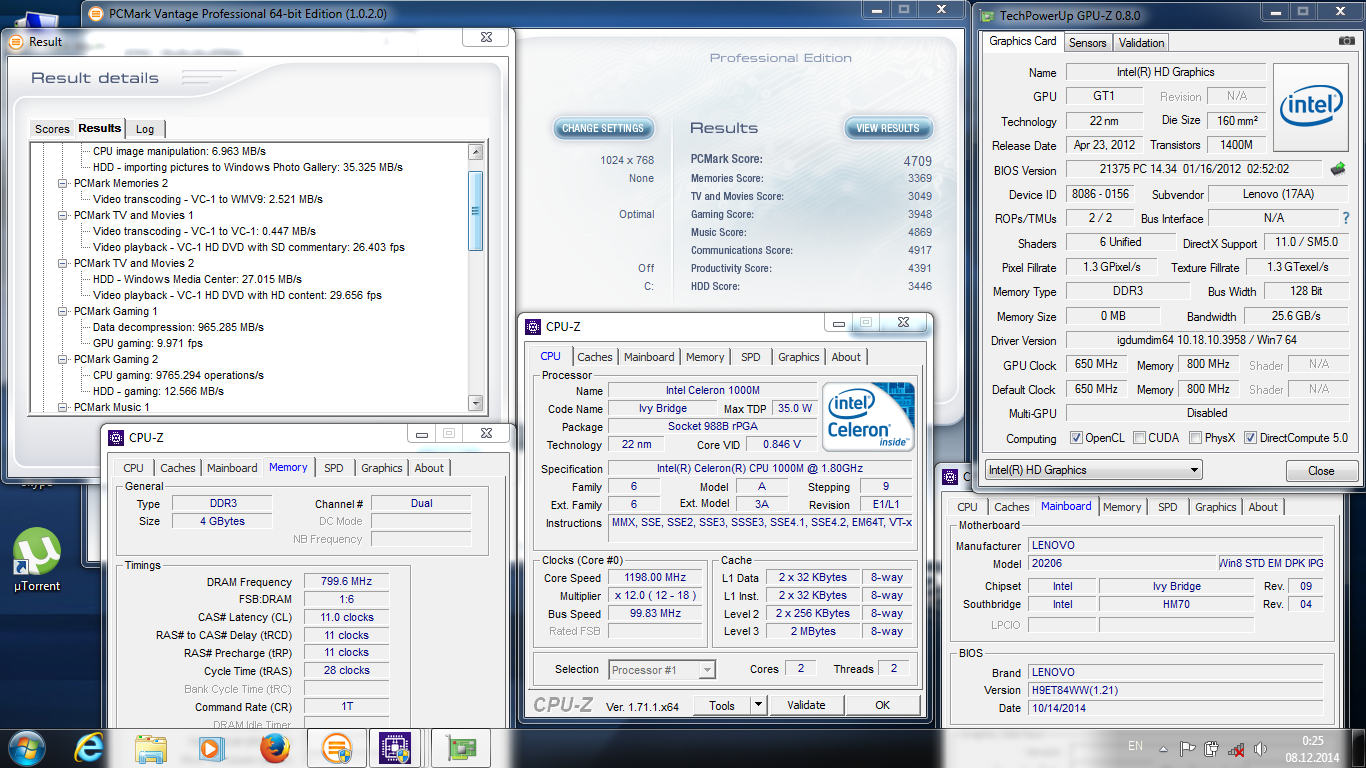This screenshot has height=768, width=1366.
Task: Click the Memory CPU-Z window title icon
Action: point(116,437)
